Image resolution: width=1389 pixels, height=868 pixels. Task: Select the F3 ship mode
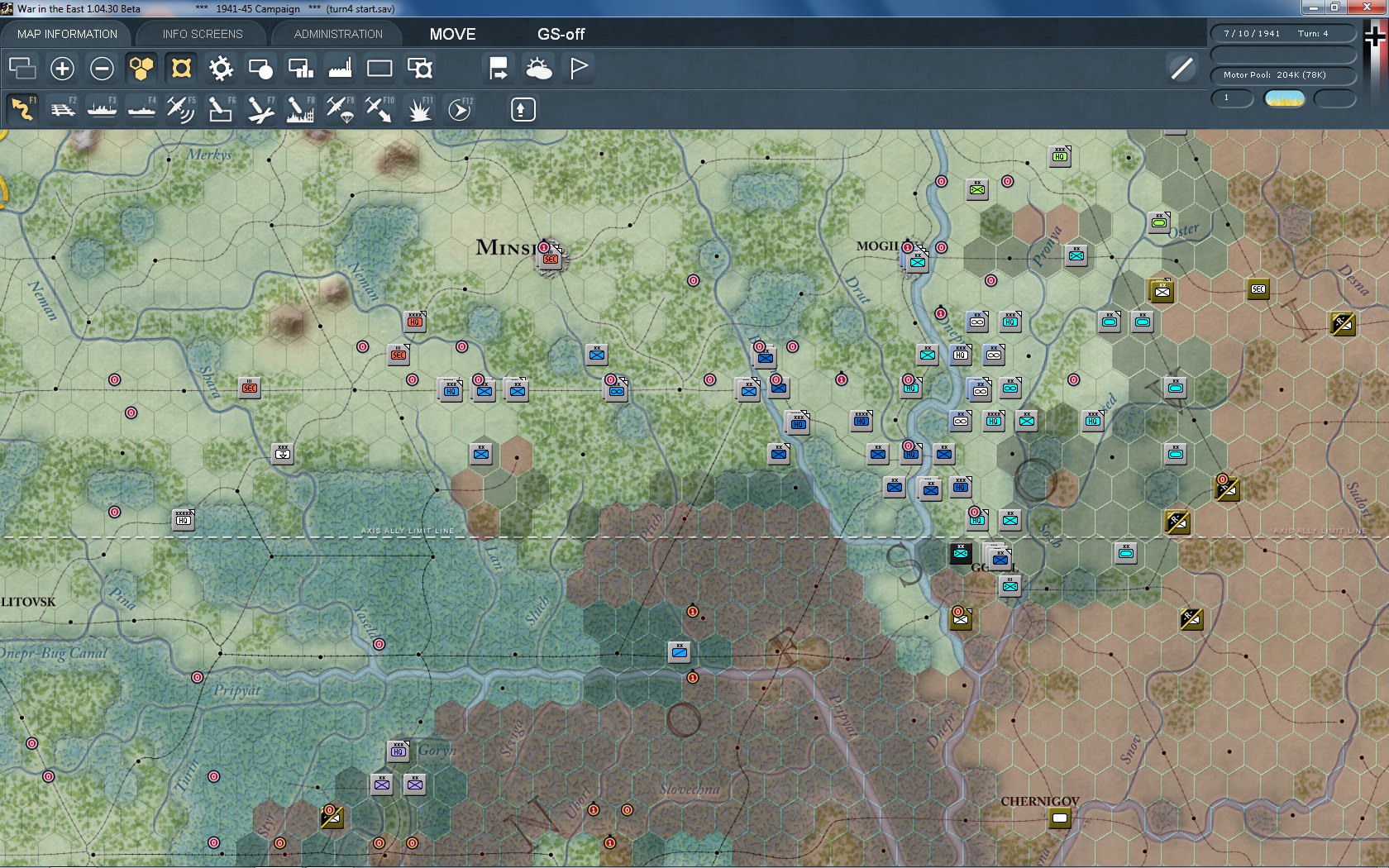102,109
